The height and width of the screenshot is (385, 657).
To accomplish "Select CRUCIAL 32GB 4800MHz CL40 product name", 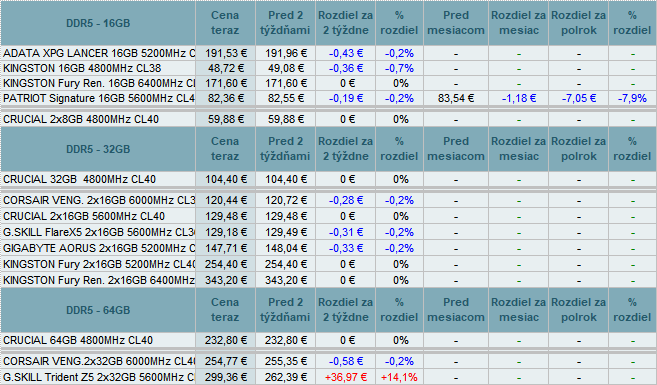I will pyautogui.click(x=80, y=179).
